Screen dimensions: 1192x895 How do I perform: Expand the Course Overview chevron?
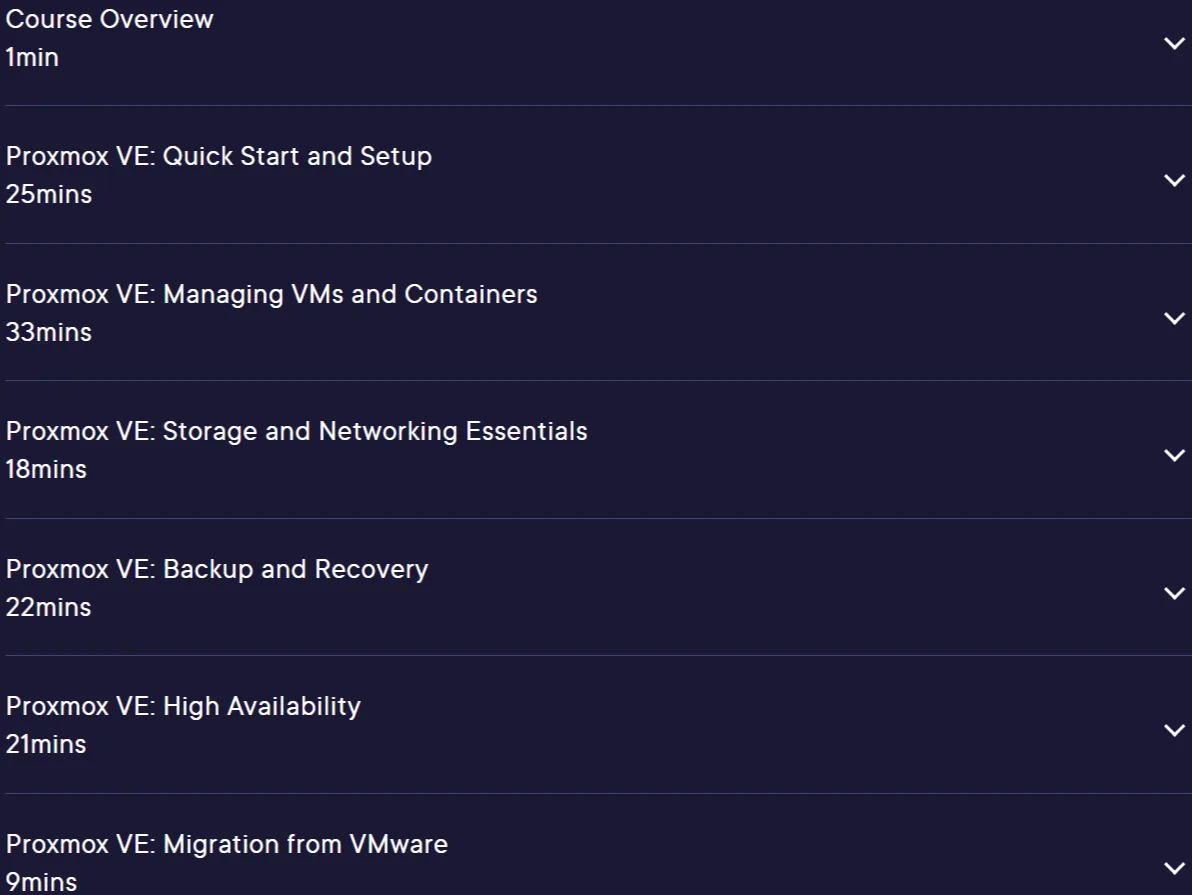point(1175,43)
